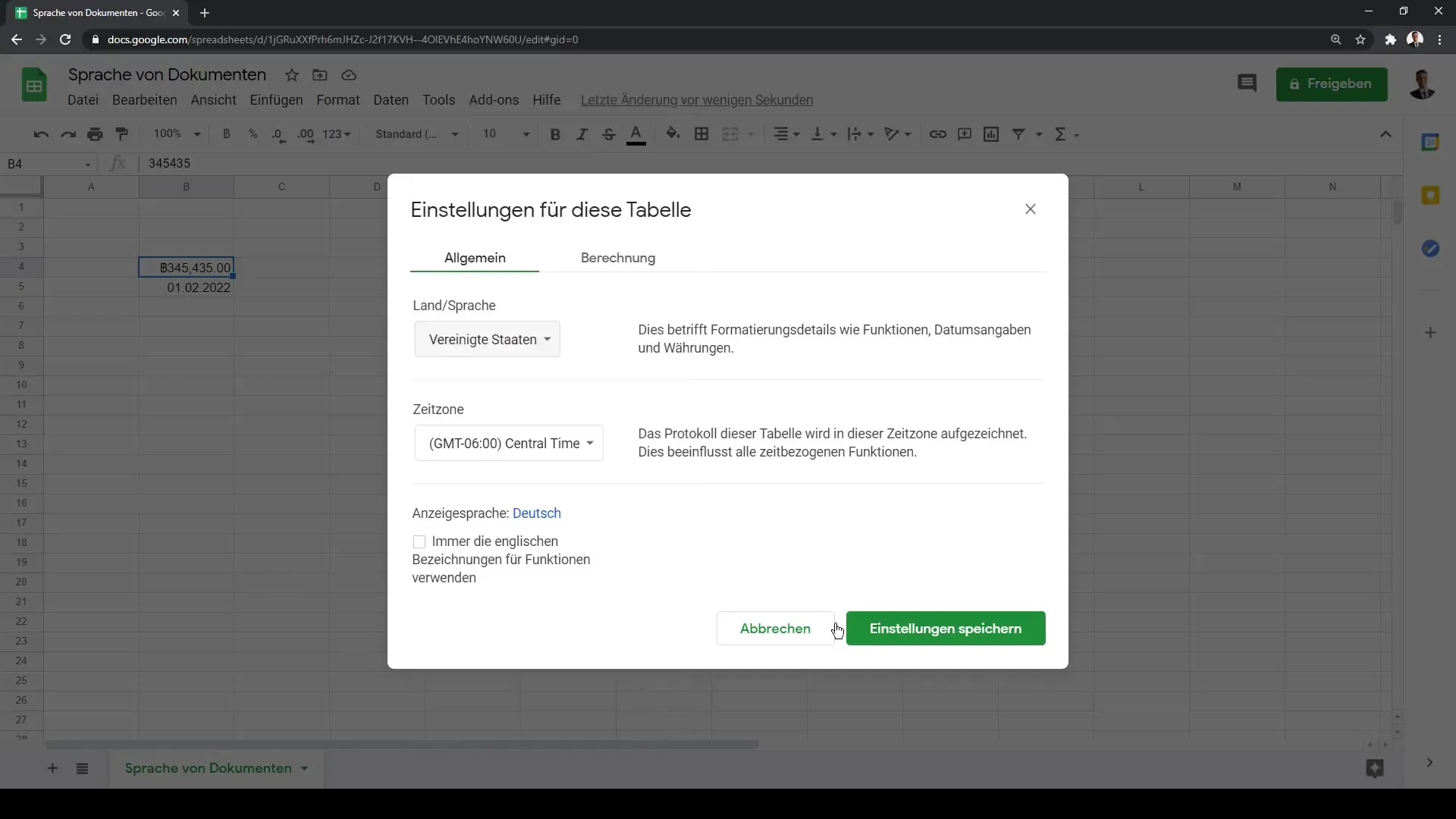
Task: Open the Standard font dropdown
Action: click(417, 134)
